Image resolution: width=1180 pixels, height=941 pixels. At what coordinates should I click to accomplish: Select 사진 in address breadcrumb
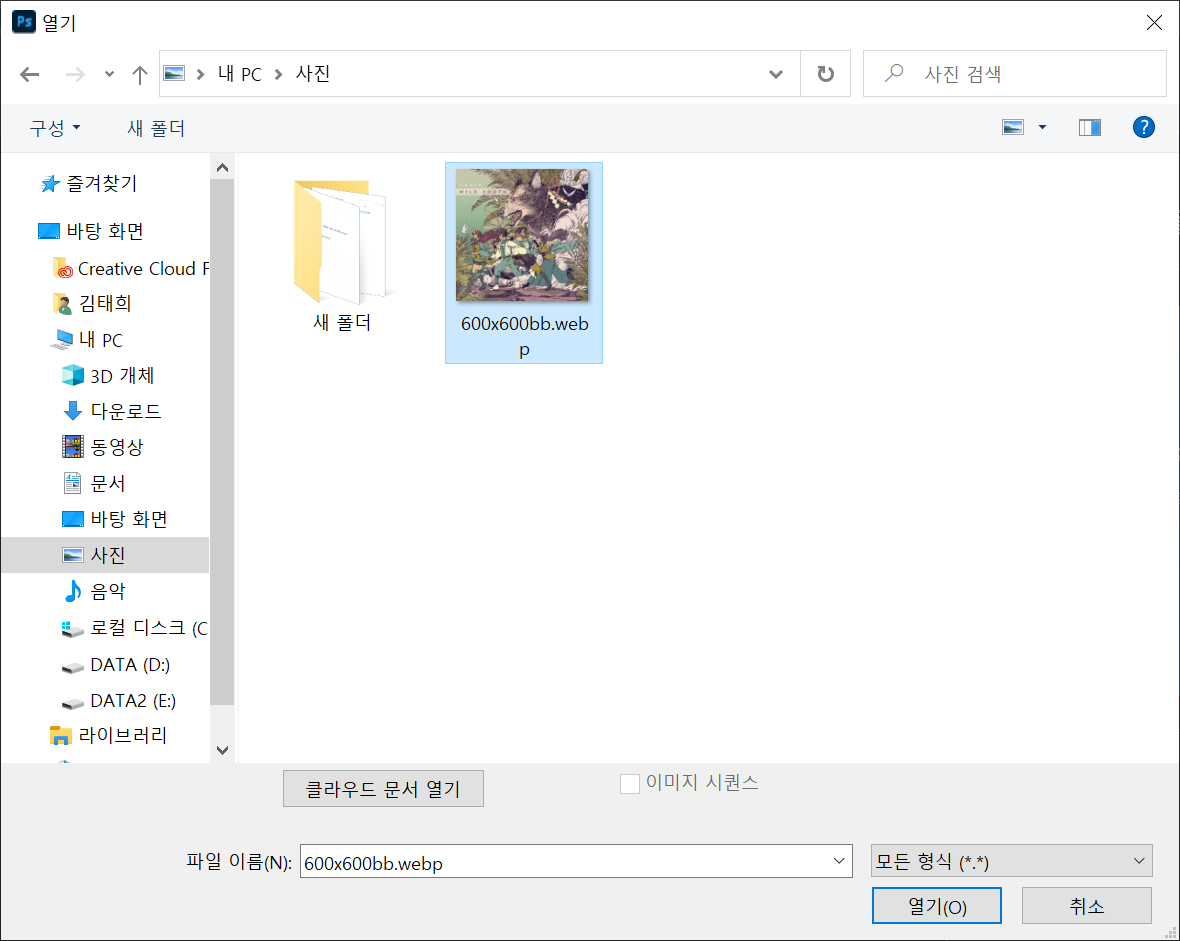click(x=313, y=74)
